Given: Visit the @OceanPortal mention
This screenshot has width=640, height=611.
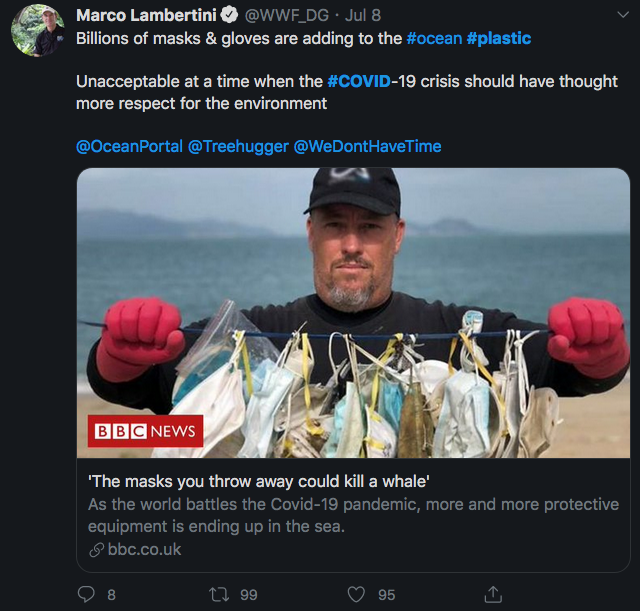Looking at the screenshot, I should pos(129,146).
